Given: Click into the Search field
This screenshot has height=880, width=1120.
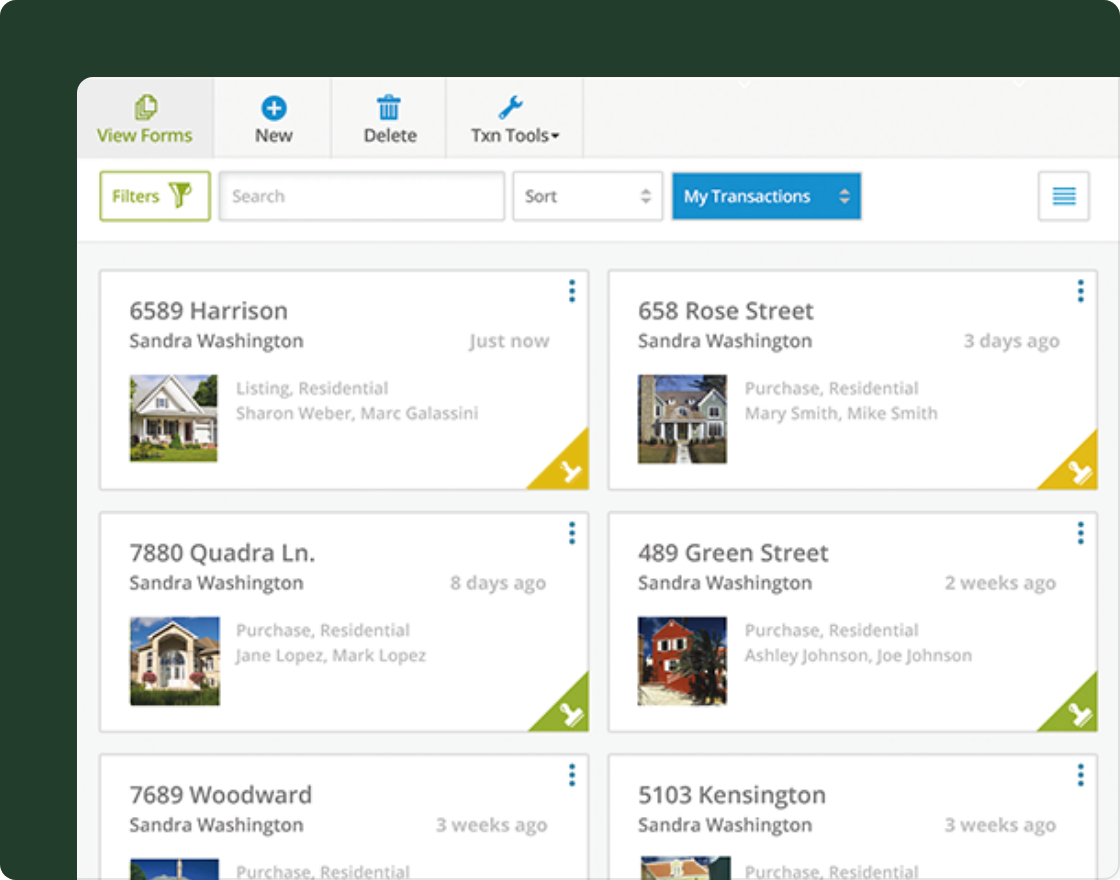Looking at the screenshot, I should 362,196.
